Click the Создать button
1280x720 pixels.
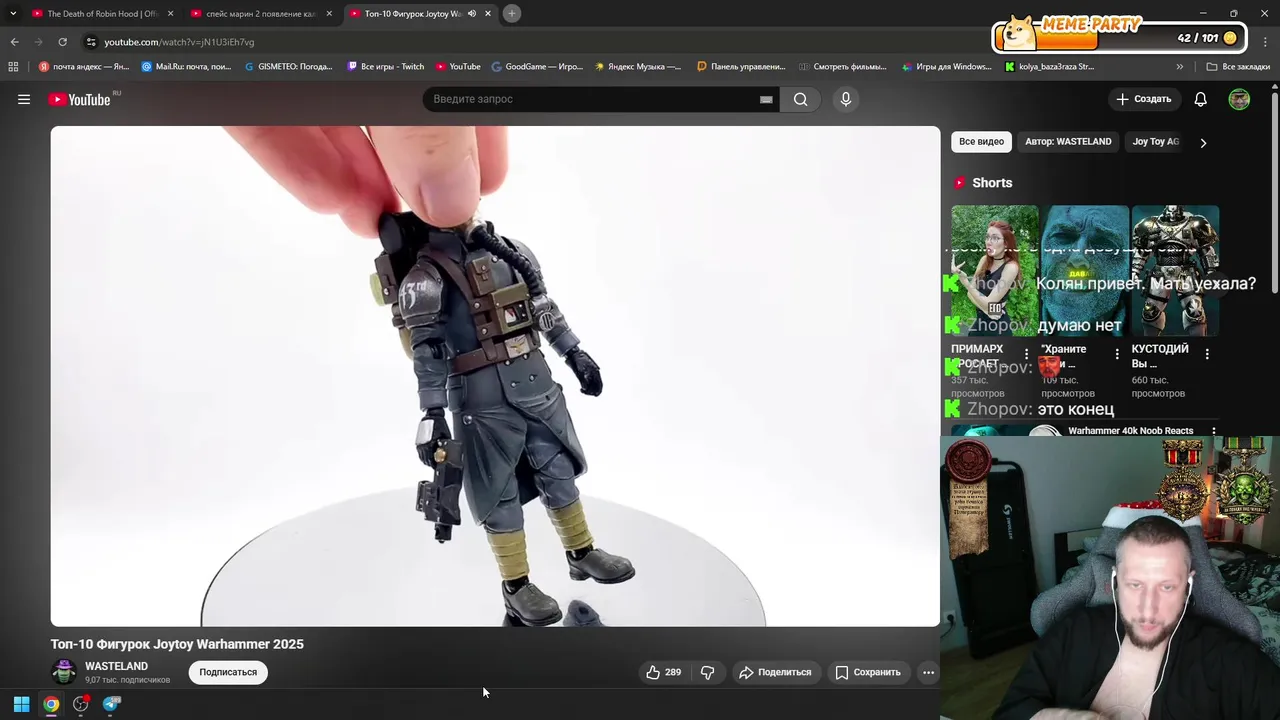(1143, 99)
